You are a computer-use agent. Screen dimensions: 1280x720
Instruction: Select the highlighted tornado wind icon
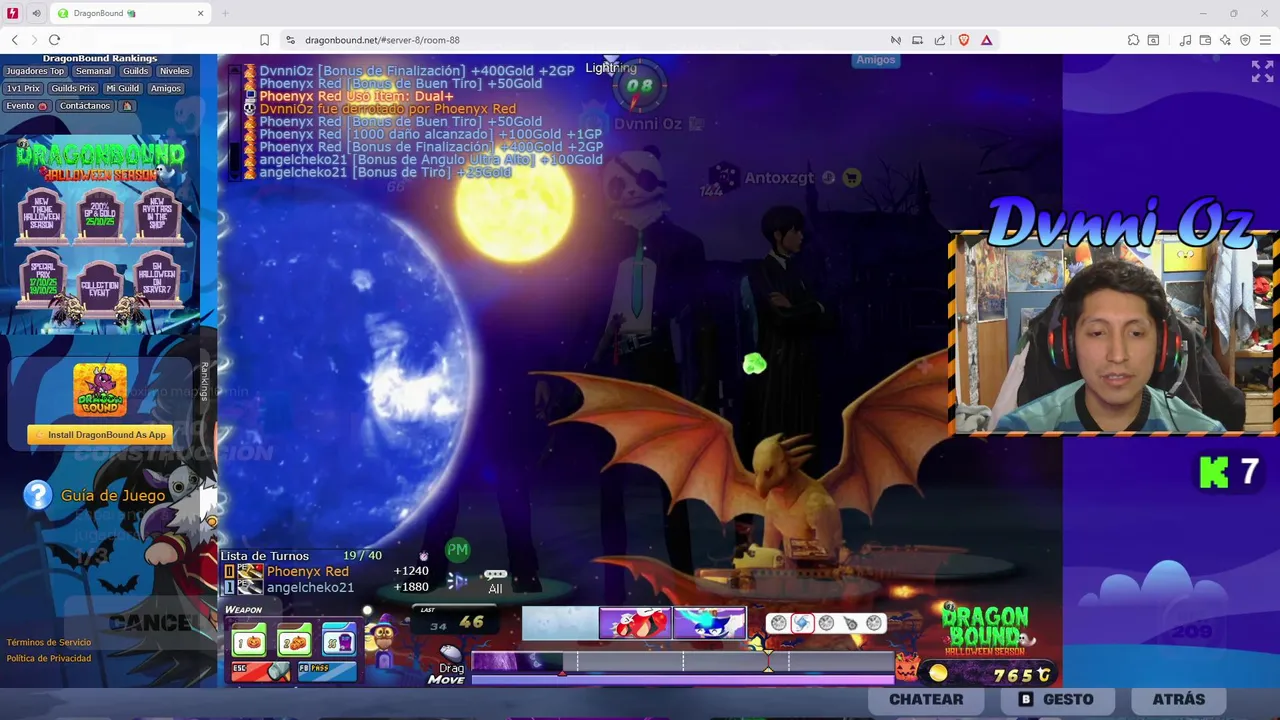coord(802,623)
